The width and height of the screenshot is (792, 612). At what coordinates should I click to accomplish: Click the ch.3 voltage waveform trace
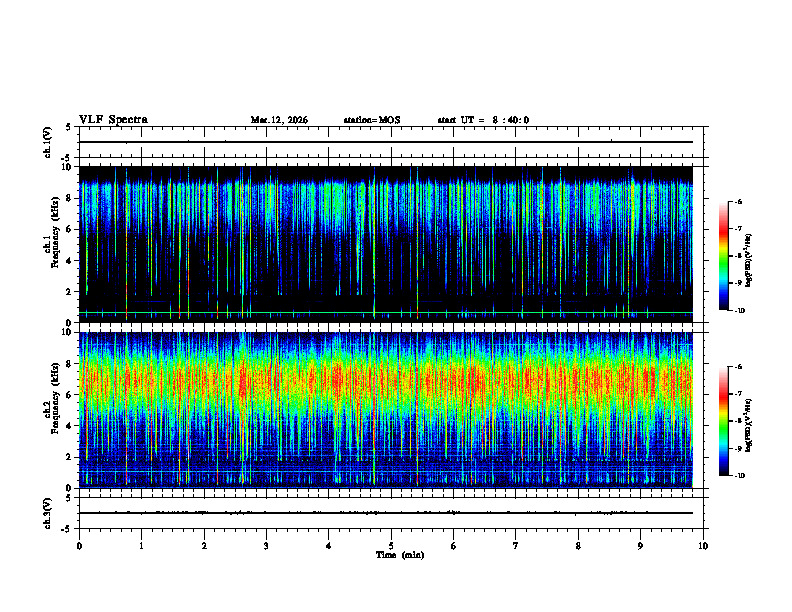pyautogui.click(x=386, y=513)
